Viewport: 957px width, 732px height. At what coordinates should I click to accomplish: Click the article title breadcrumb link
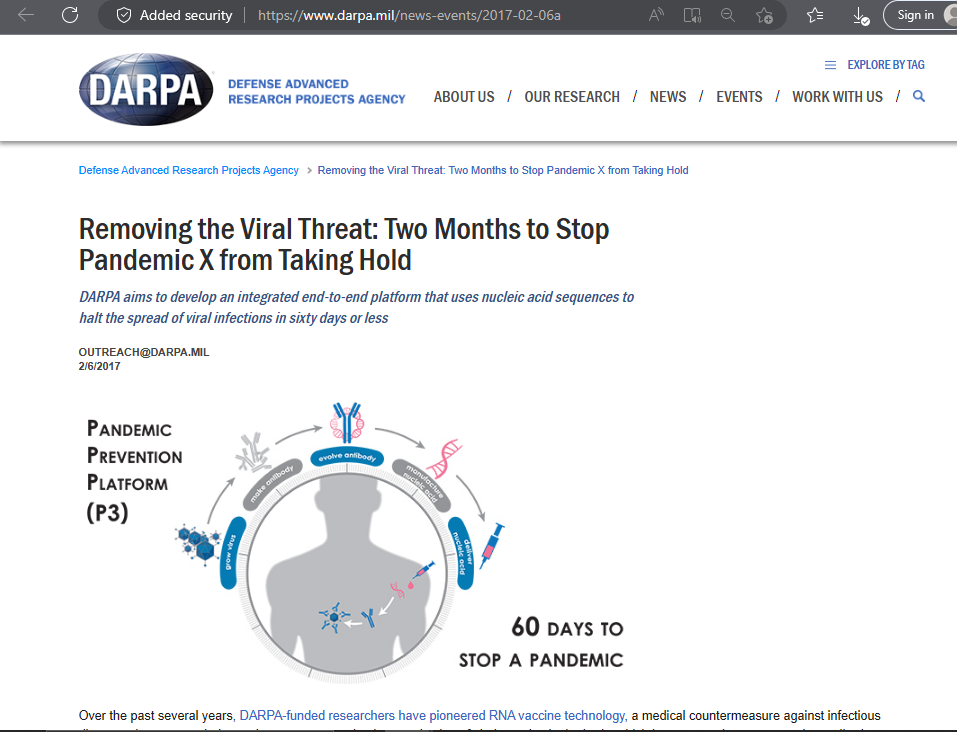503,170
